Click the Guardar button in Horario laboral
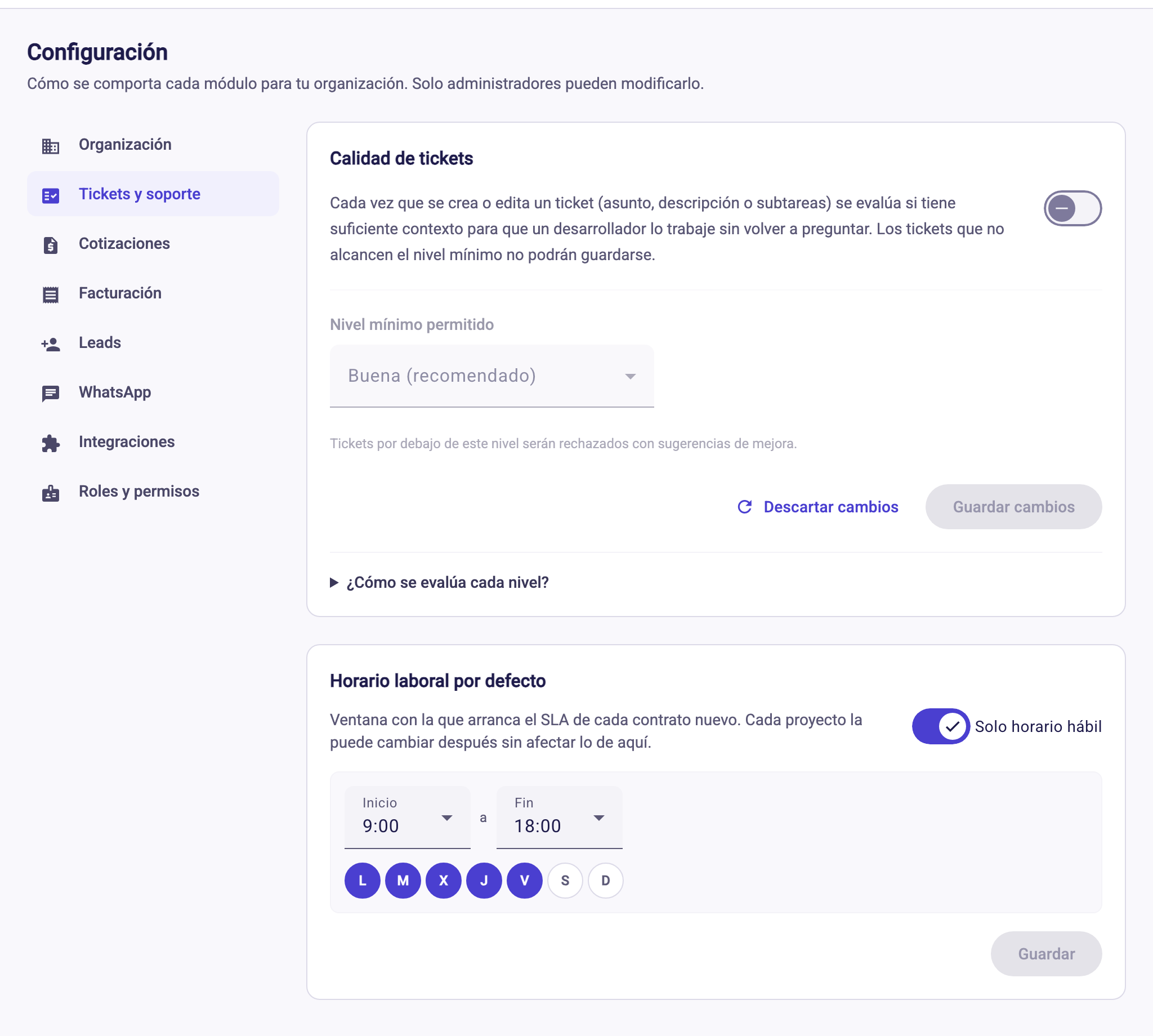The width and height of the screenshot is (1153, 1036). click(x=1046, y=953)
